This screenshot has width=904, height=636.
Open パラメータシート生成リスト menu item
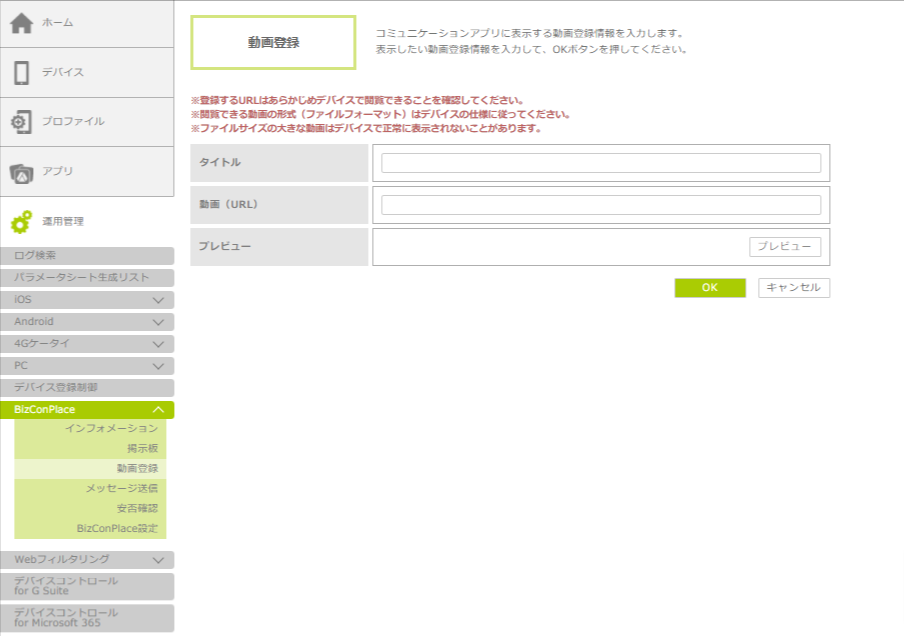pyautogui.click(x=87, y=278)
